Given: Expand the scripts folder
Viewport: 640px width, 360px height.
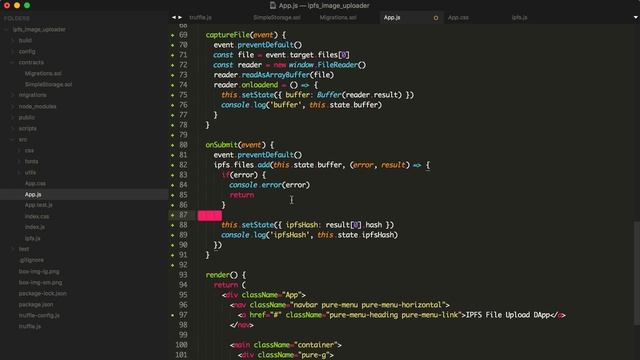Looking at the screenshot, I should pyautogui.click(x=13, y=128).
